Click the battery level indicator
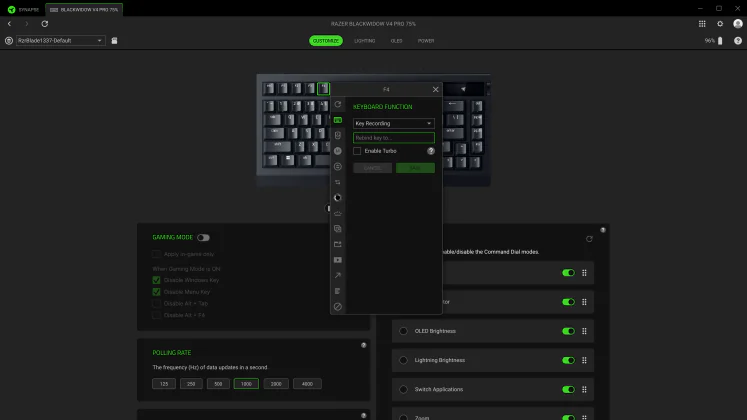The width and height of the screenshot is (747, 420). click(x=714, y=40)
